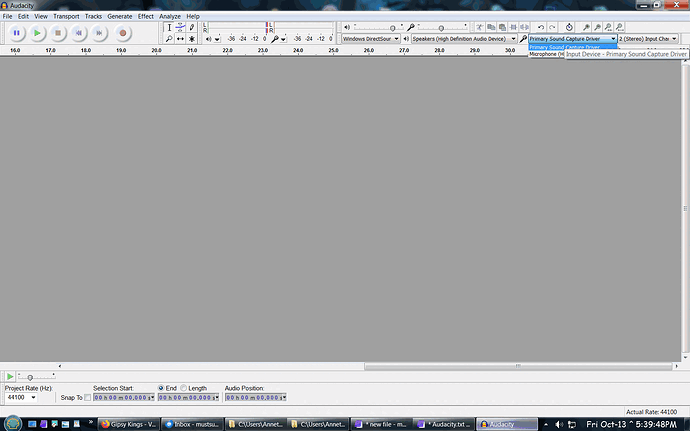Open the Edit menu
Image resolution: width=690 pixels, height=431 pixels.
coord(23,16)
